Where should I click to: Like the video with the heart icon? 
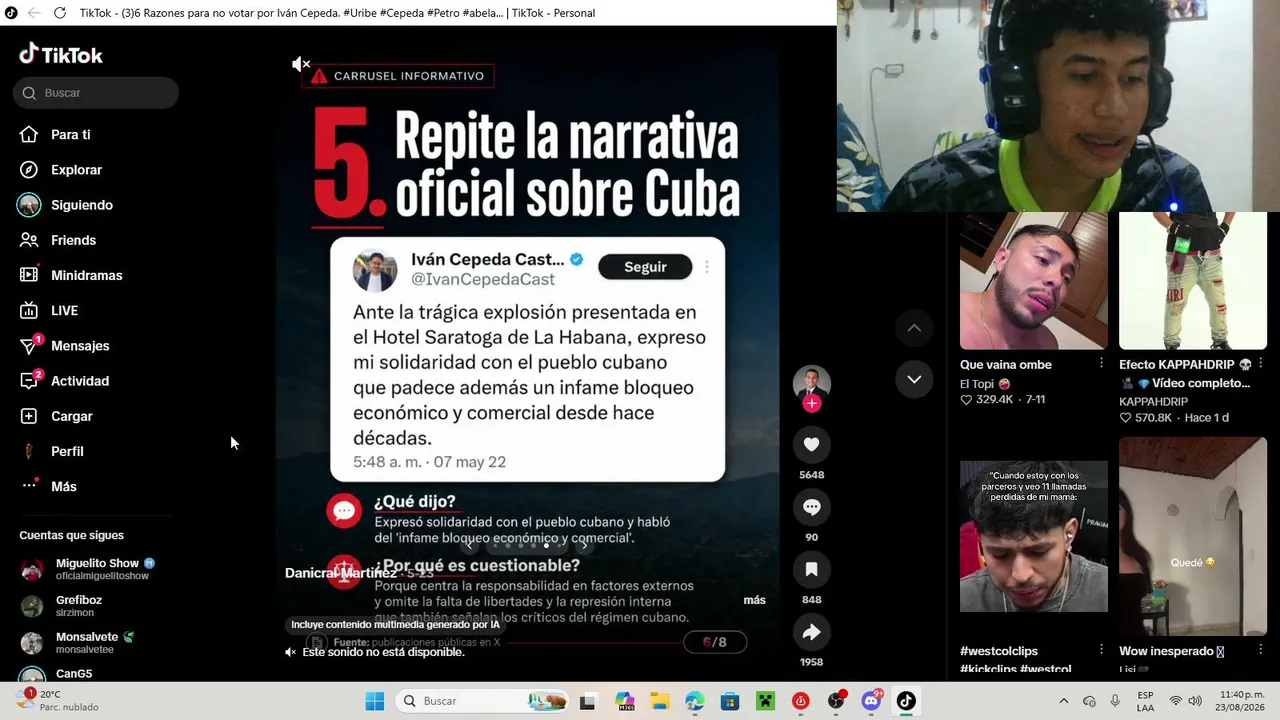(811, 445)
